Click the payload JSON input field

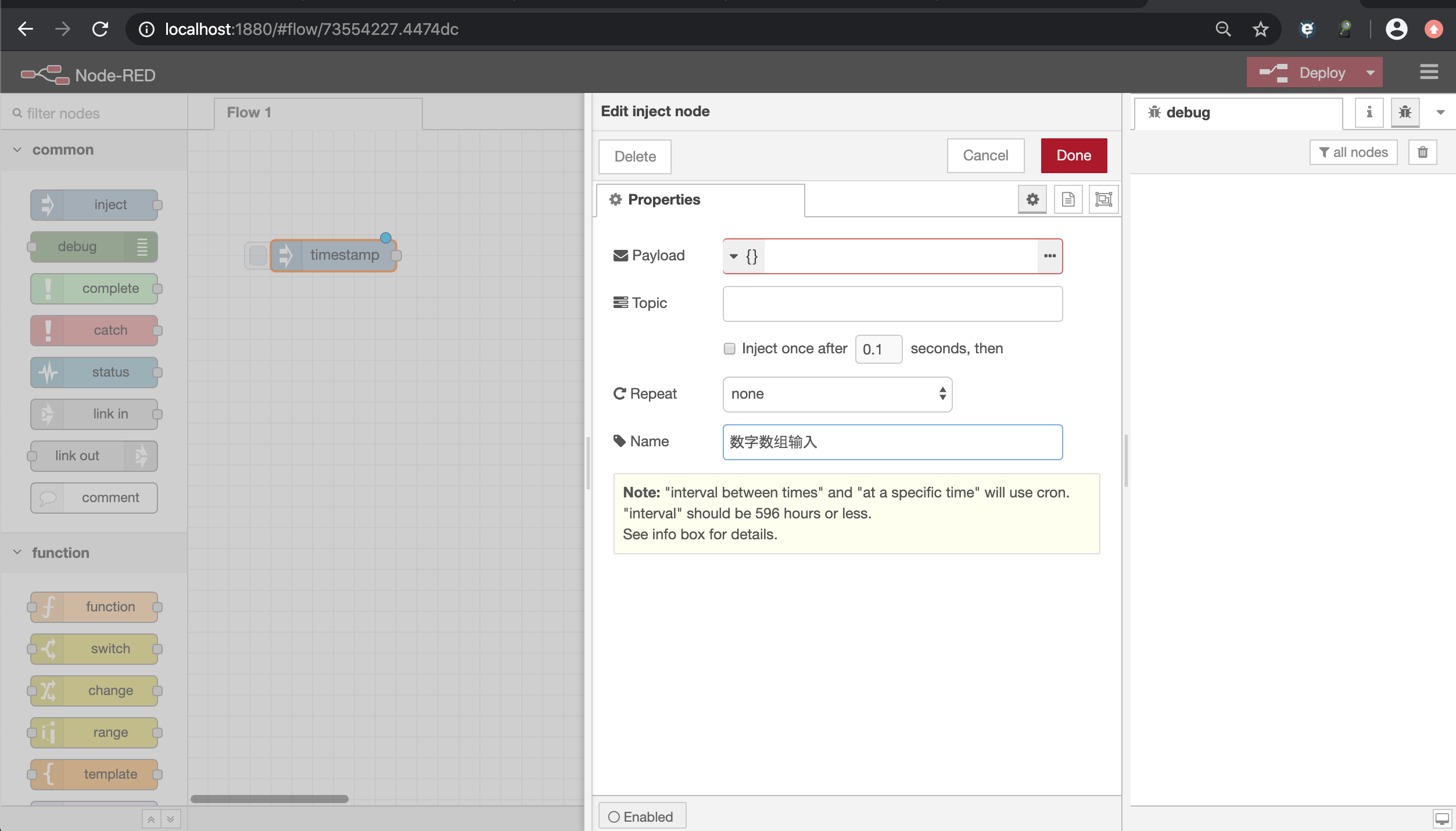pos(901,256)
